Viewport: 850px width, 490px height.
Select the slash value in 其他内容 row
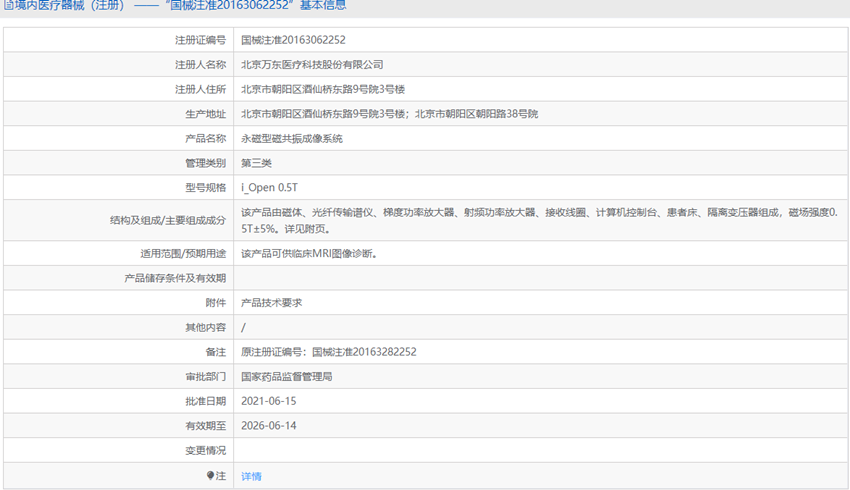click(x=243, y=327)
